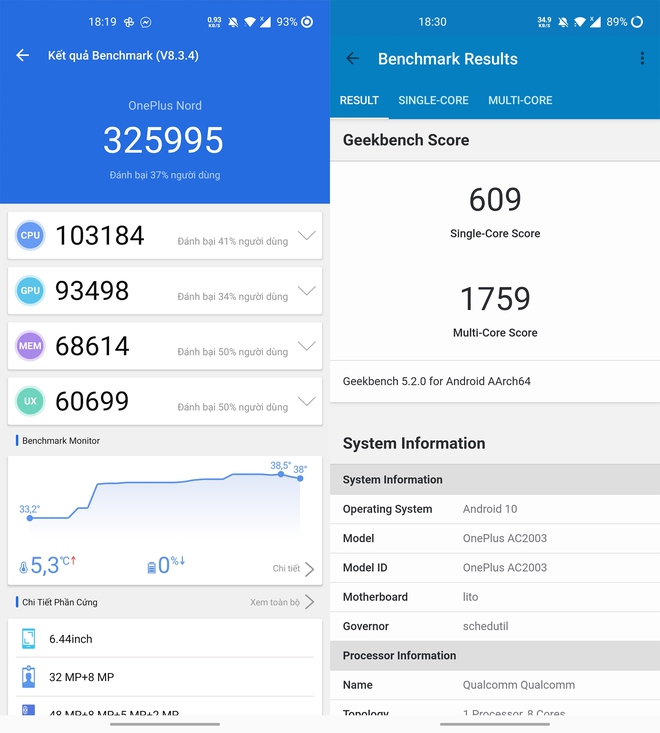Tap the MEM score badge icon
The width and height of the screenshot is (660, 733).
30,346
